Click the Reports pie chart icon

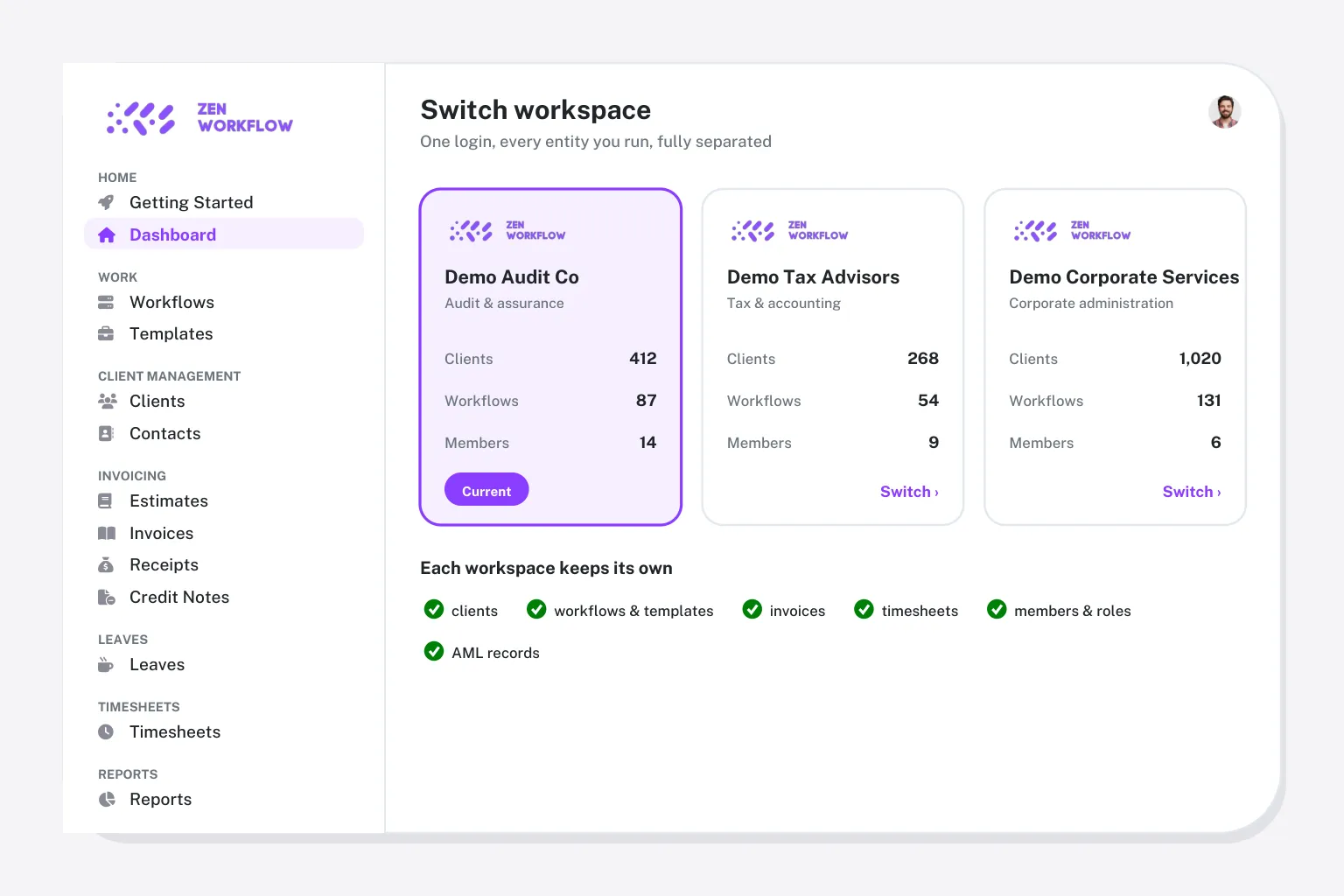(x=107, y=800)
